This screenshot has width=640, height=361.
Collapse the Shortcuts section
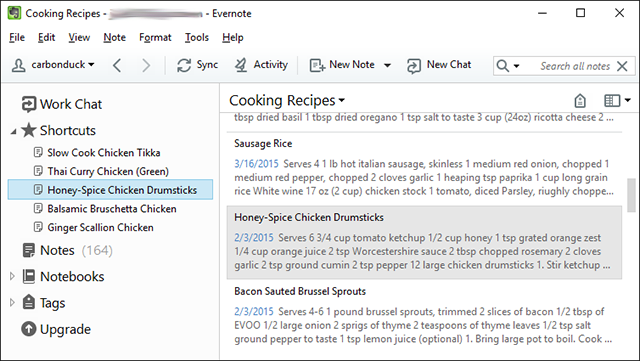tap(13, 131)
